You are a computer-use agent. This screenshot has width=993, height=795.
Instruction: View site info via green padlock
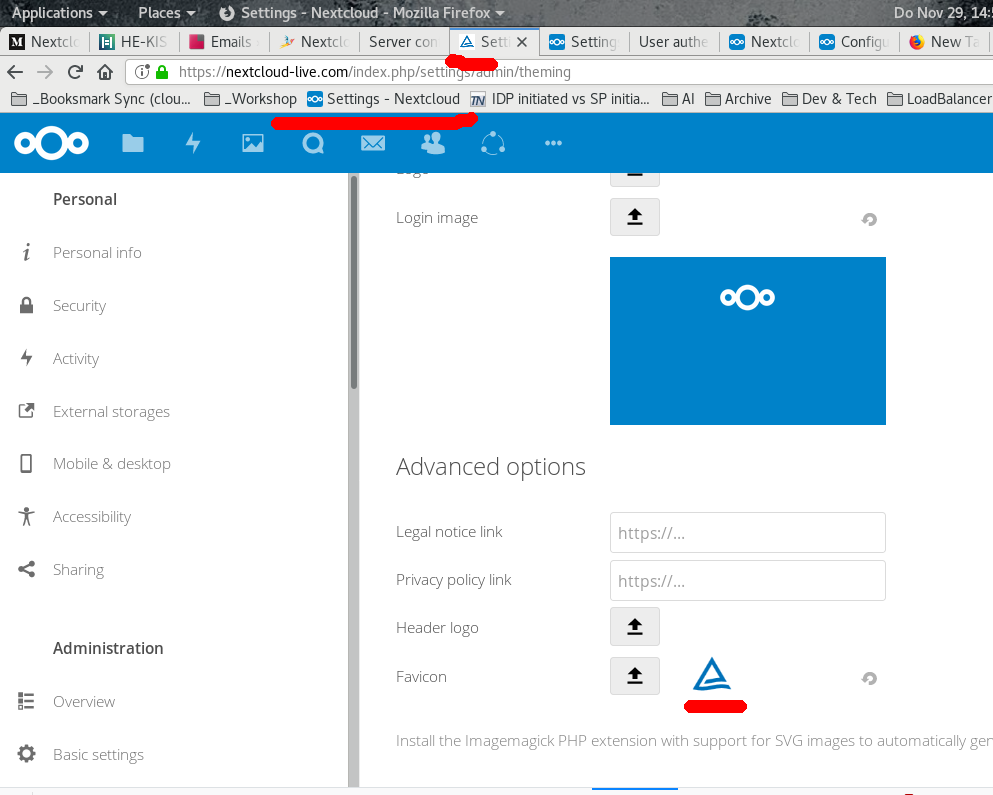tap(162, 72)
